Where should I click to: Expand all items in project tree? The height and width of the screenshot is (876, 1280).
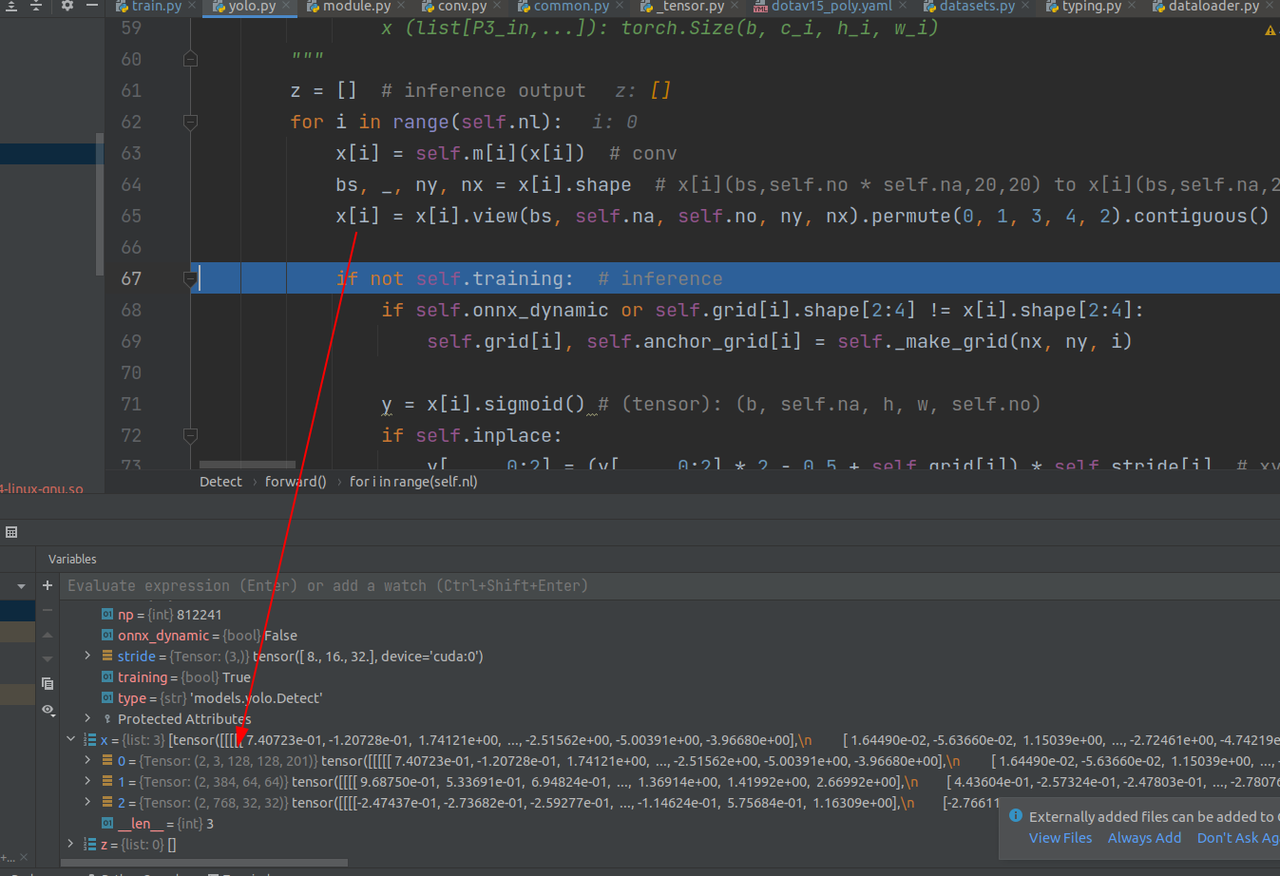tap(11, 6)
